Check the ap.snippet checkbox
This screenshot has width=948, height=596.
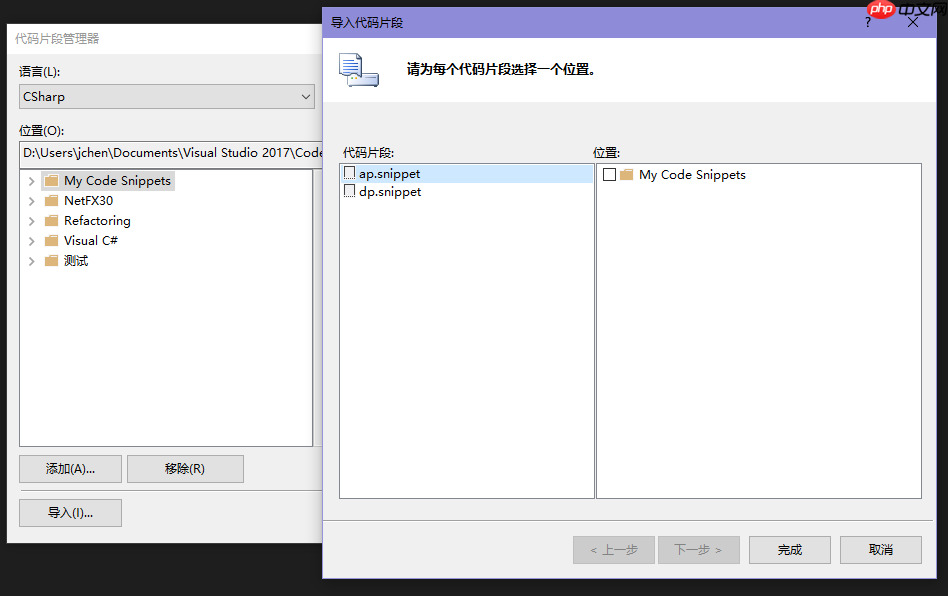coord(351,173)
